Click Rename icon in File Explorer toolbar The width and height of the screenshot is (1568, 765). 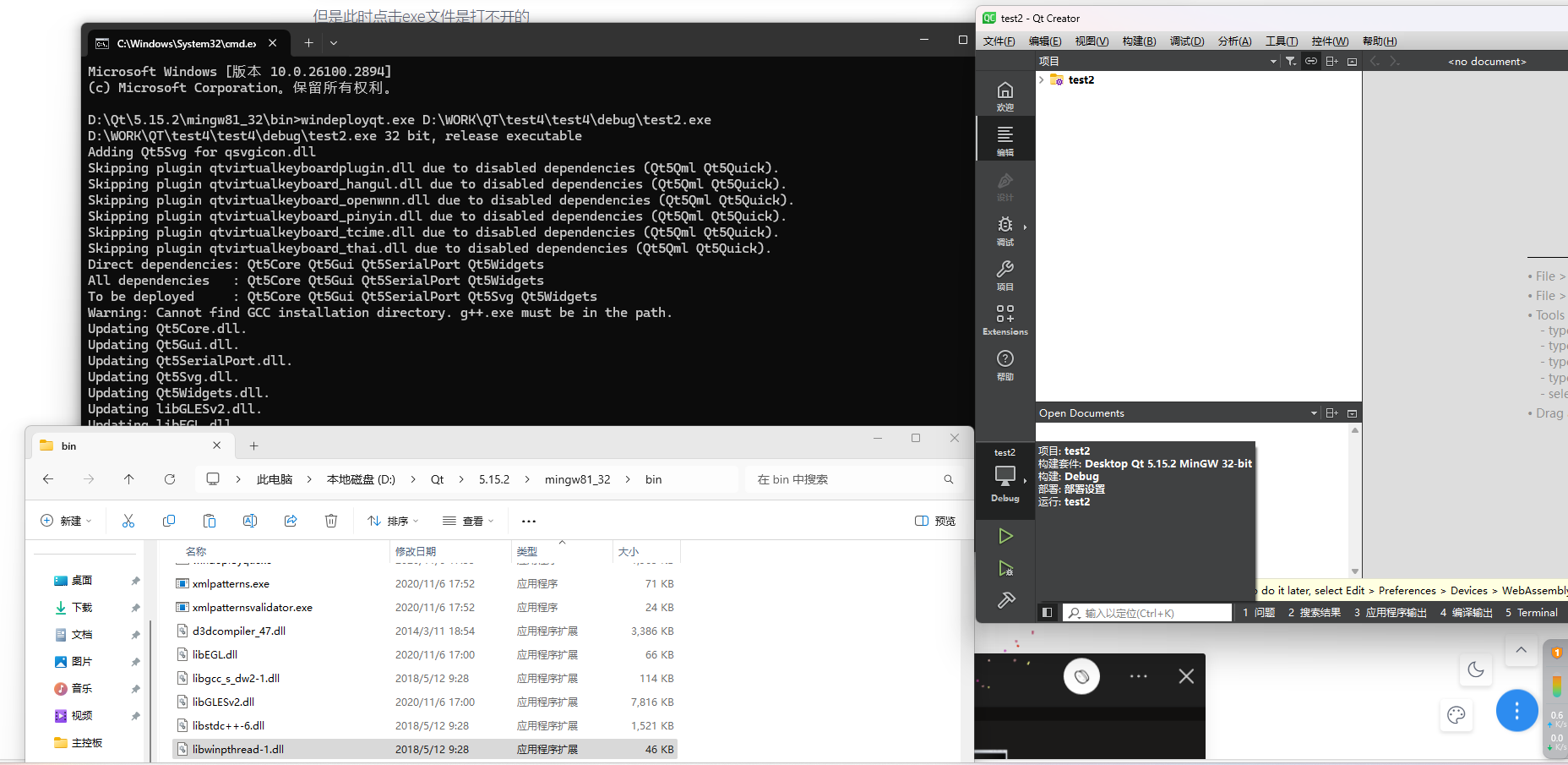(x=250, y=521)
